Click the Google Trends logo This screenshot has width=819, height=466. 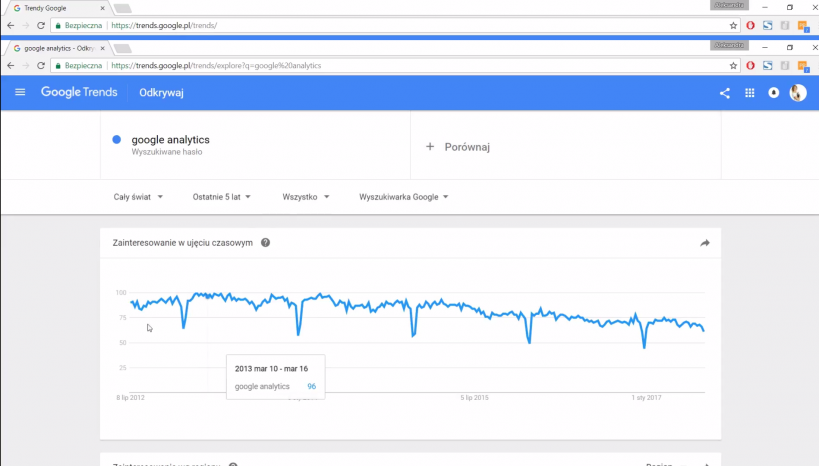click(x=79, y=92)
